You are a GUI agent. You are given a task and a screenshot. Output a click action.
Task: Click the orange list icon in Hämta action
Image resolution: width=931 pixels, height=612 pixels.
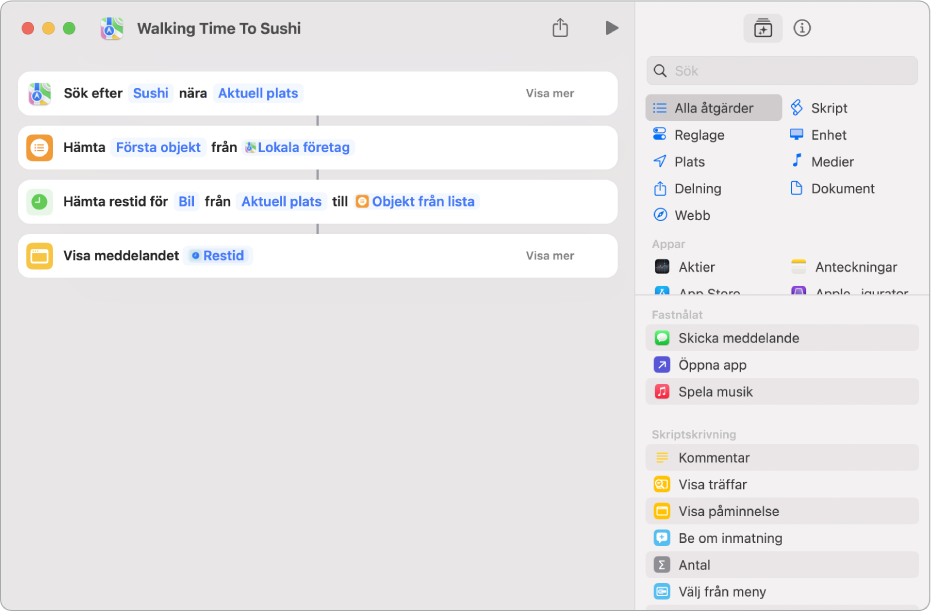pos(40,148)
